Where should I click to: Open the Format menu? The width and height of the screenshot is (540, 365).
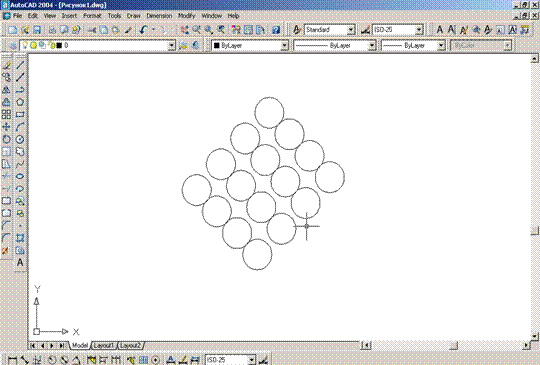[x=92, y=16]
